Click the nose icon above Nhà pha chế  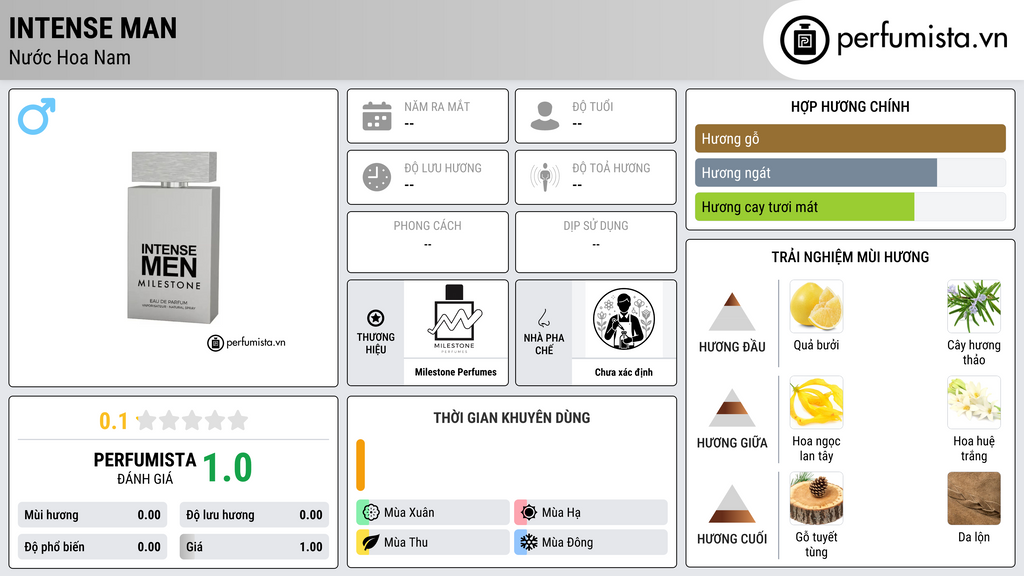click(x=543, y=318)
